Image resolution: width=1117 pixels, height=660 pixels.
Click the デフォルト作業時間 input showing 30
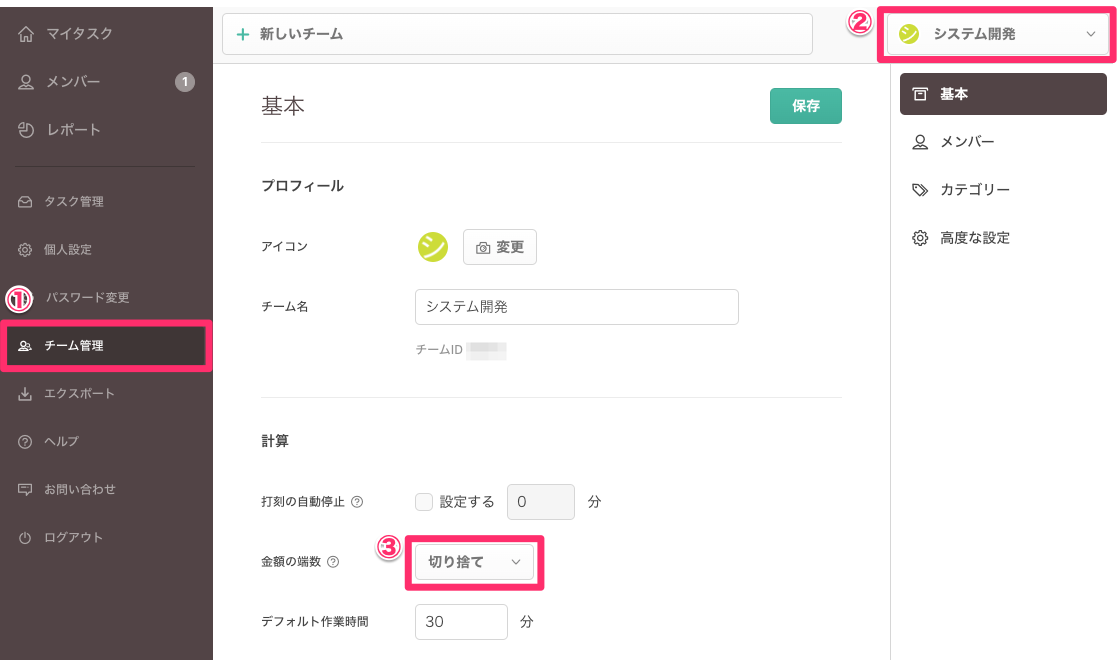[x=461, y=622]
